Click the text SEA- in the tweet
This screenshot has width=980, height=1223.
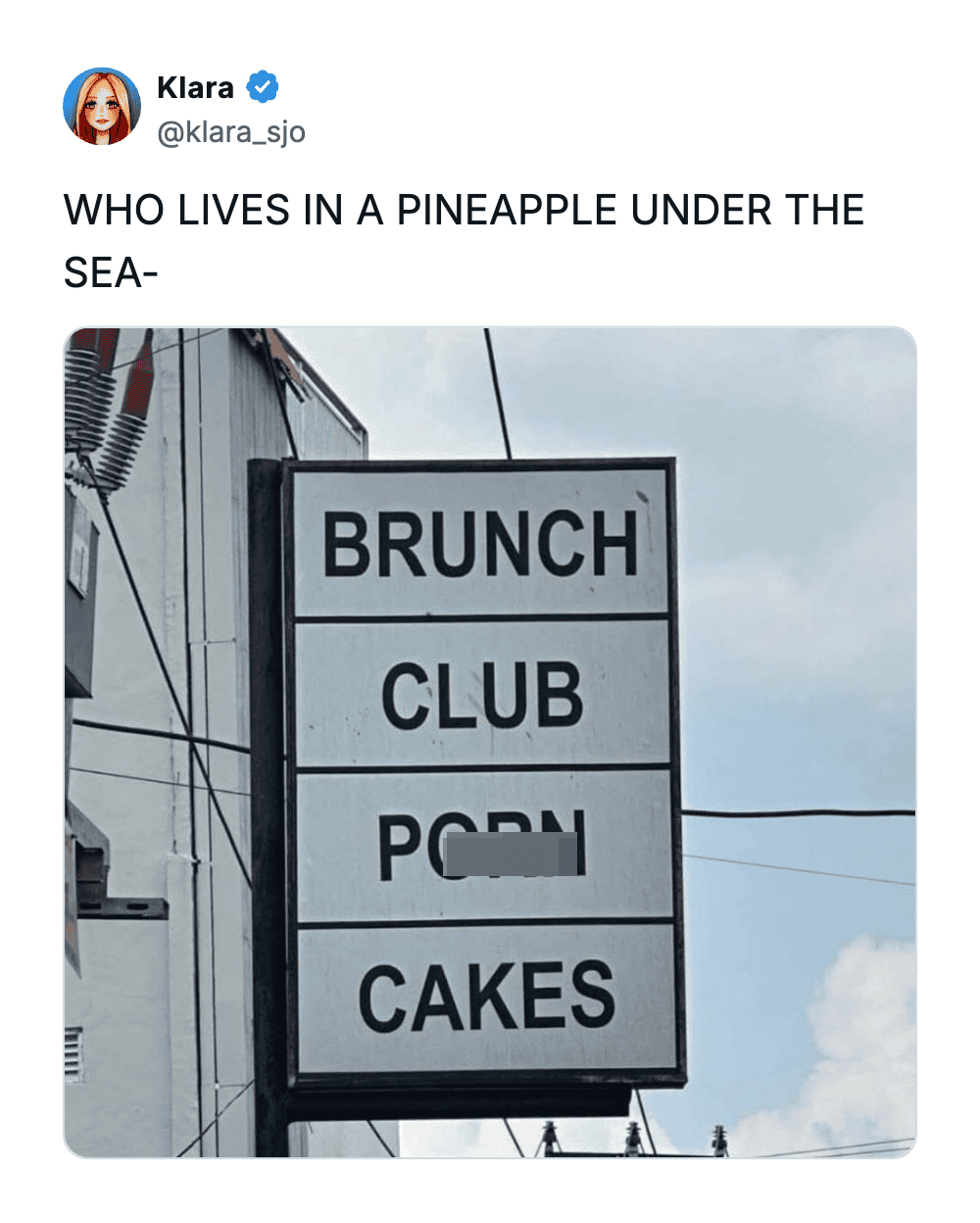pos(111,271)
